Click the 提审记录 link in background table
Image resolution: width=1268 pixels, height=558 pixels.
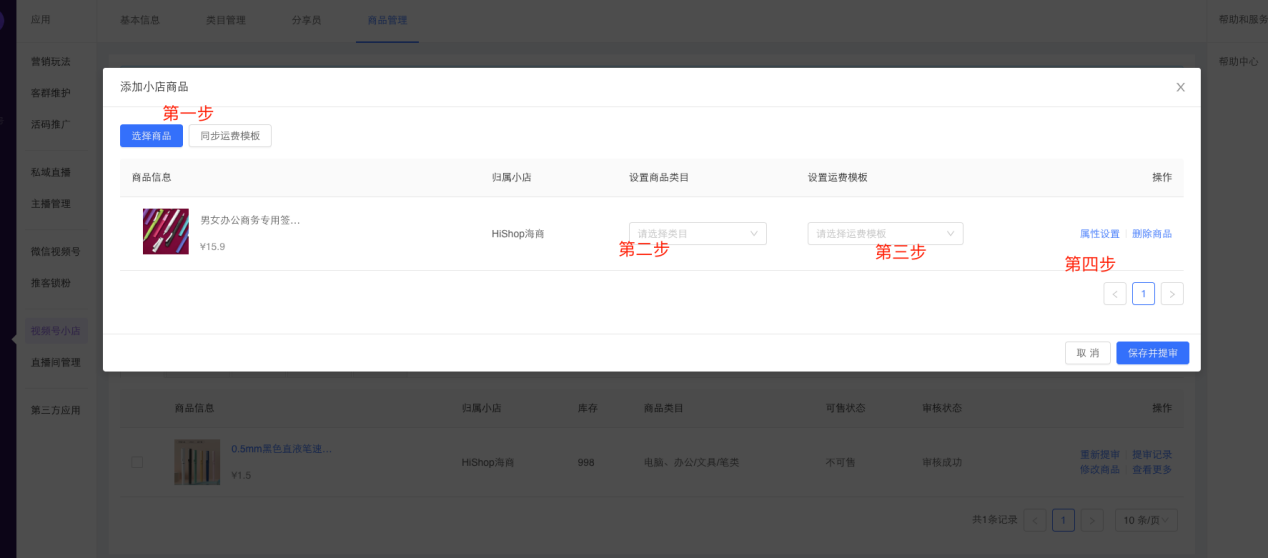pyautogui.click(x=1152, y=455)
